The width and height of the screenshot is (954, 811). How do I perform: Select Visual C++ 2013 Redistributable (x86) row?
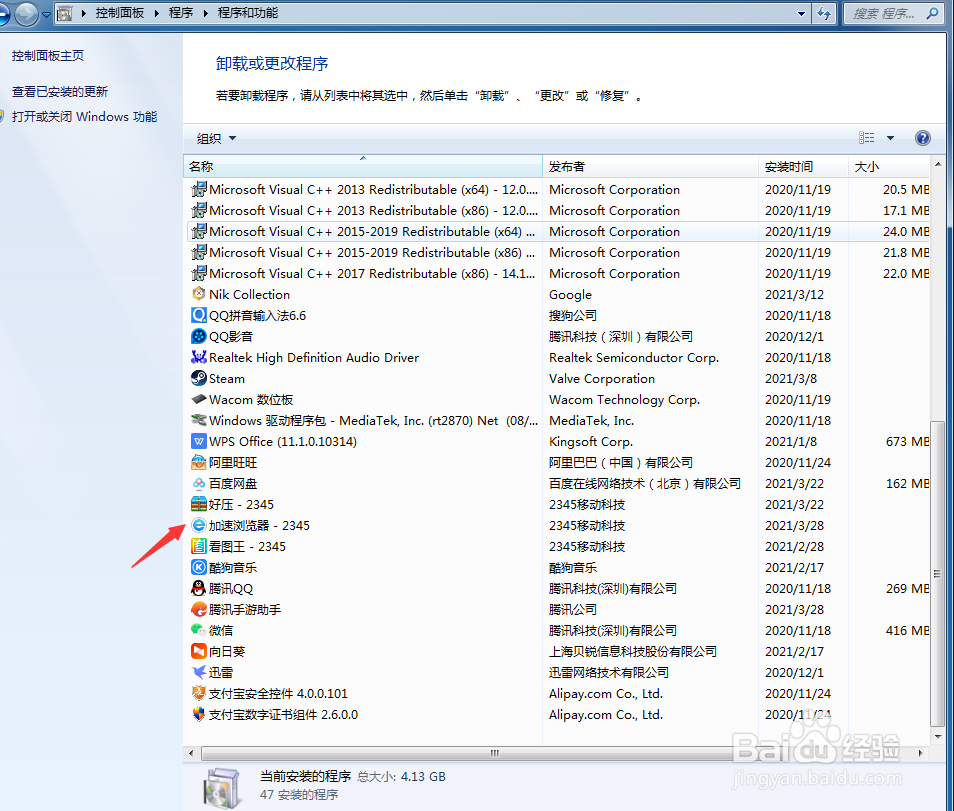click(557, 211)
